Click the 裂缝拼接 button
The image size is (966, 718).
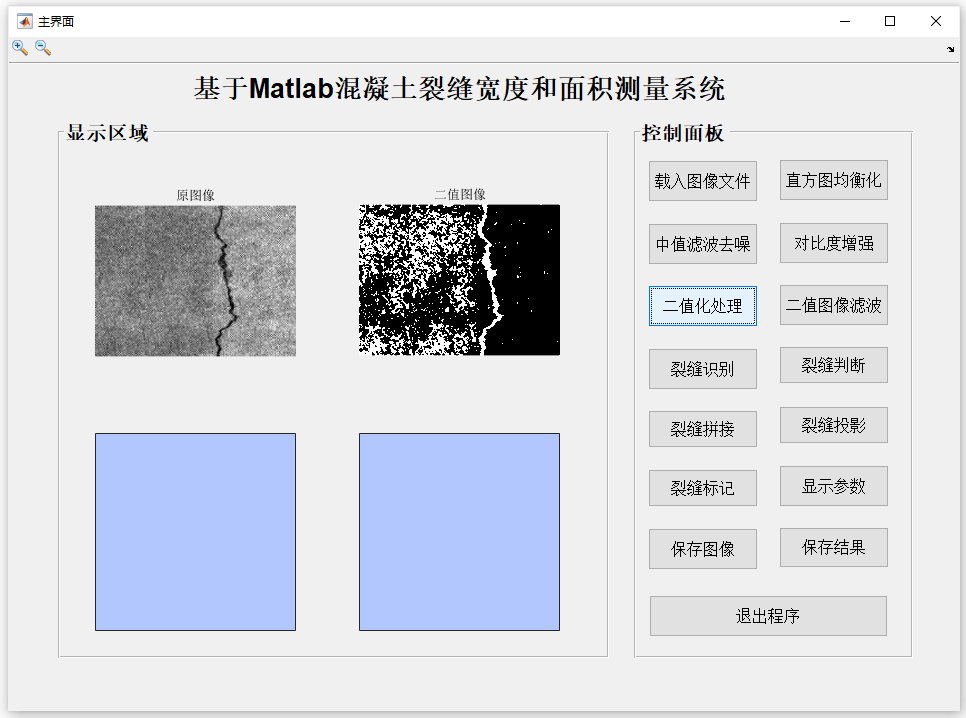point(702,429)
